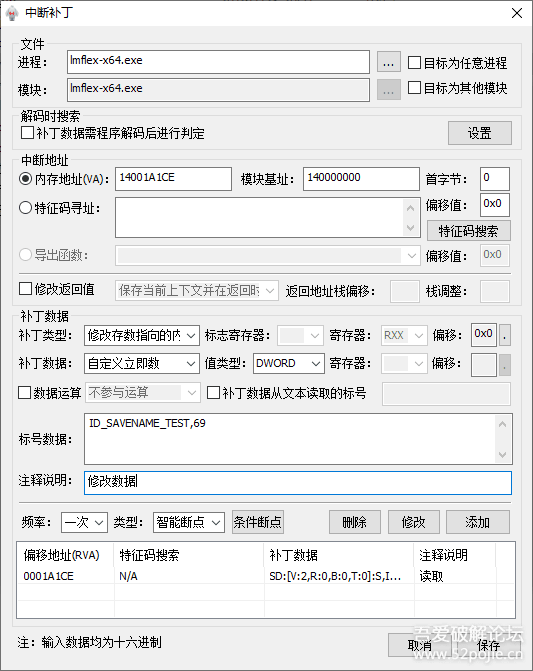Click the 进程 browse button
This screenshot has width=533, height=671.
[388, 62]
